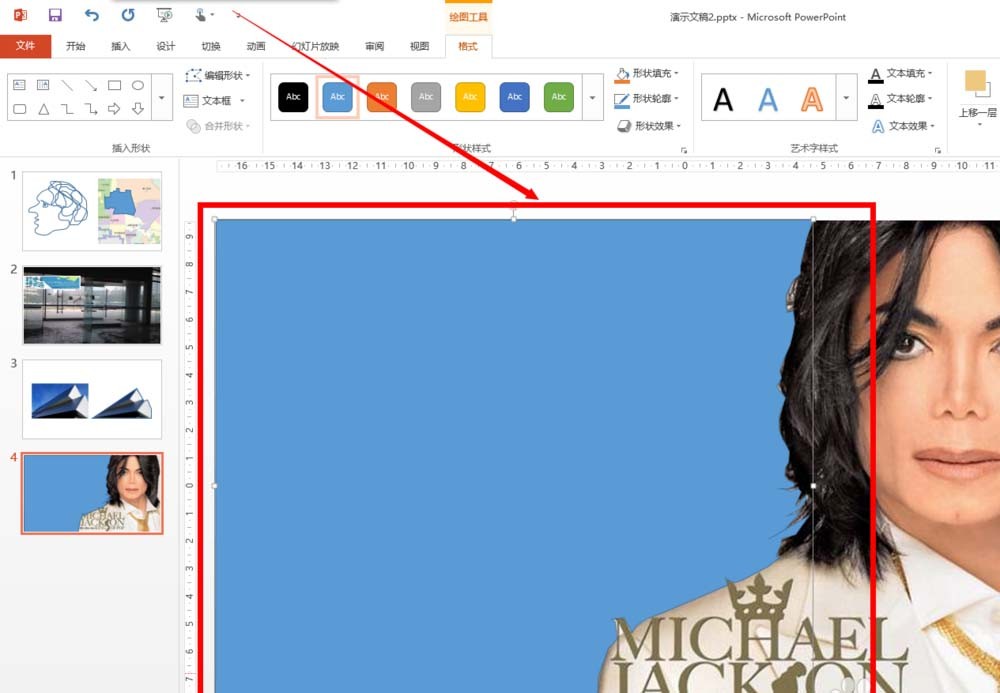Screen dimensions: 1000x693
Task: Select the triangle shape in shapes gallery
Action: click(x=43, y=109)
